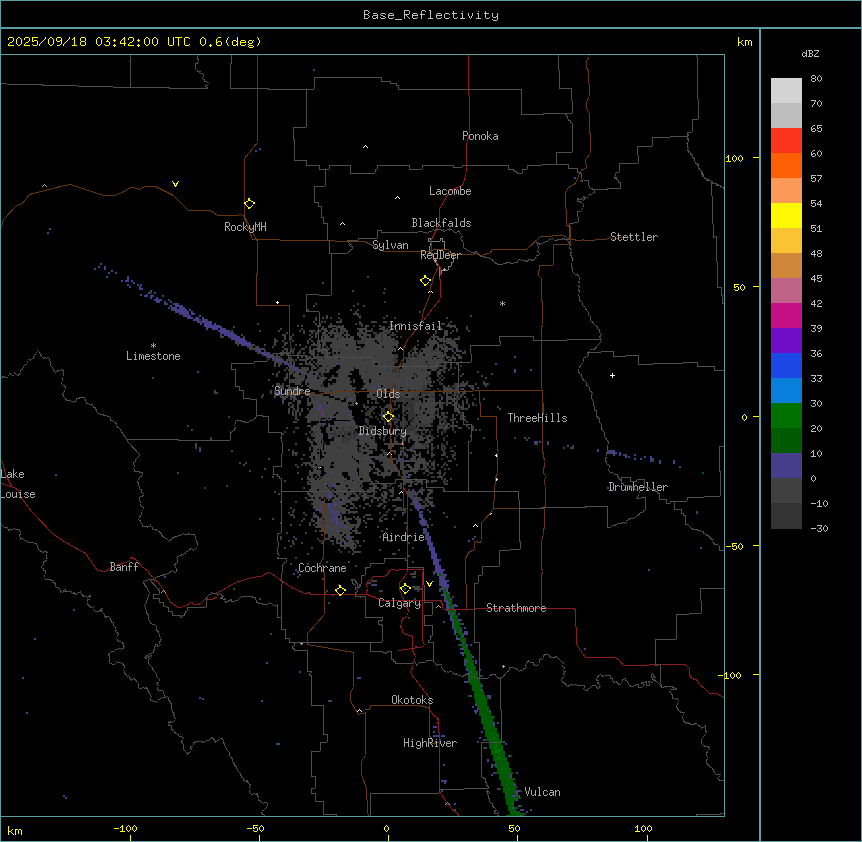The image size is (862, 842).
Task: Click the asterisk marker above Limestone
Action: [153, 345]
